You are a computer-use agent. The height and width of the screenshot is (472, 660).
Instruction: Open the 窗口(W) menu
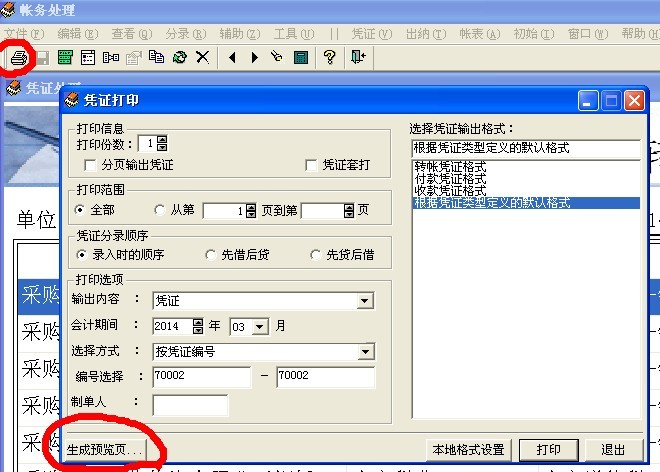tap(588, 34)
